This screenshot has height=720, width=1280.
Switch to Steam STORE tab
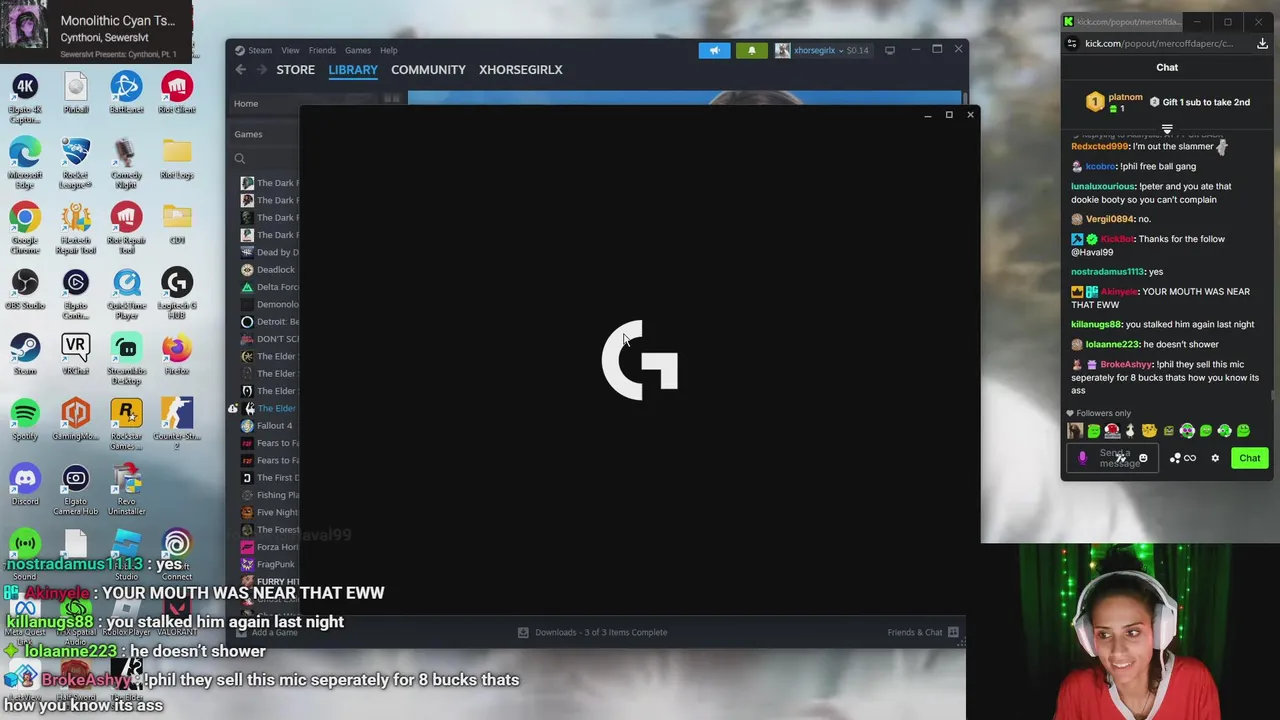[x=295, y=69]
